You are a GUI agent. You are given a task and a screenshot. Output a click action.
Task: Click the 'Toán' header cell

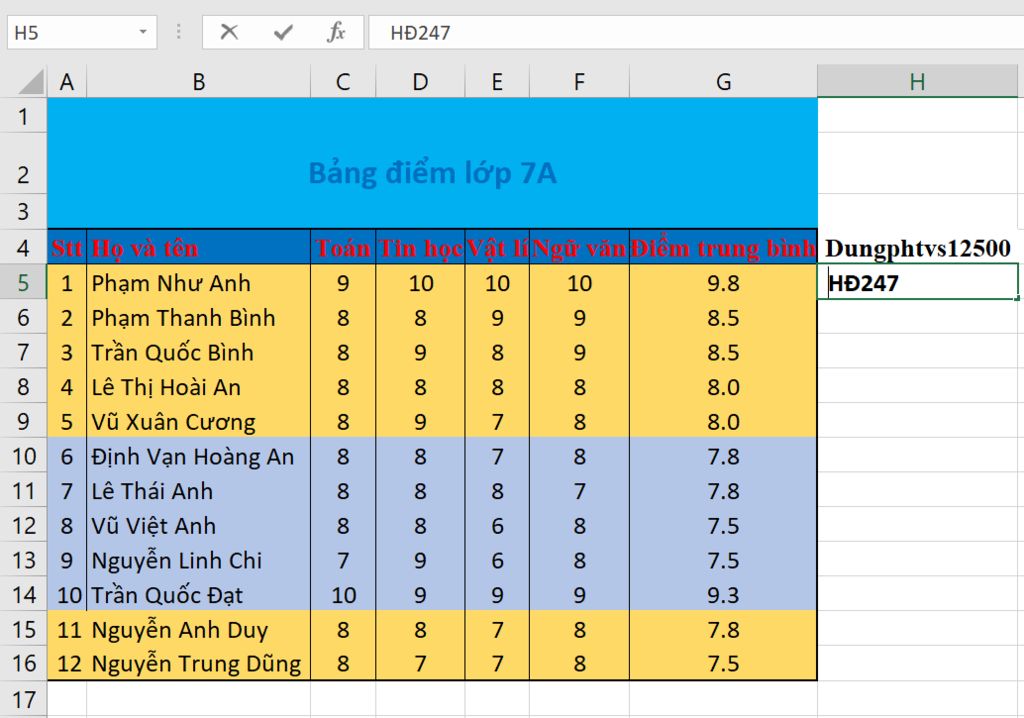point(343,248)
